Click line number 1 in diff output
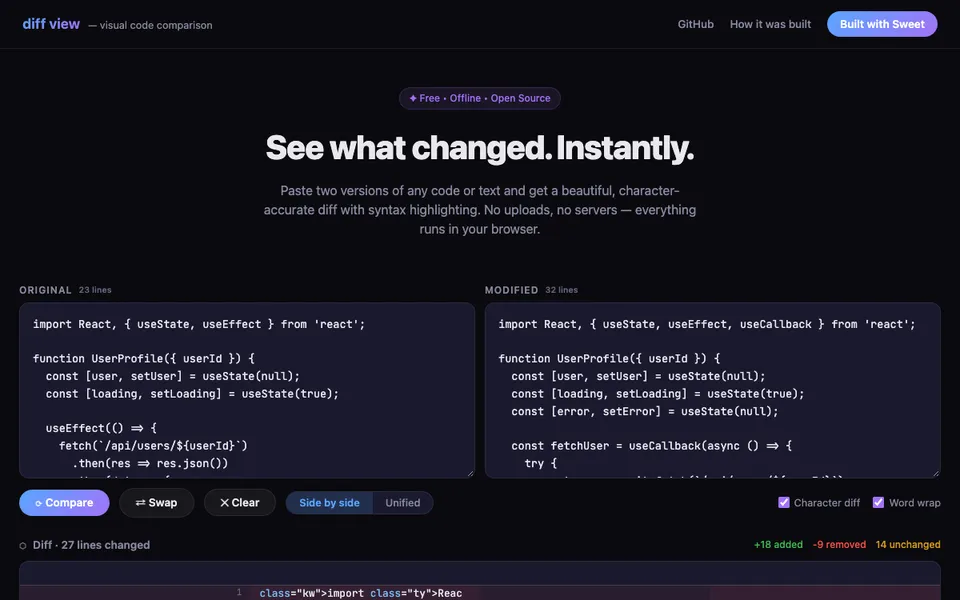The width and height of the screenshot is (960, 600). pyautogui.click(x=239, y=592)
